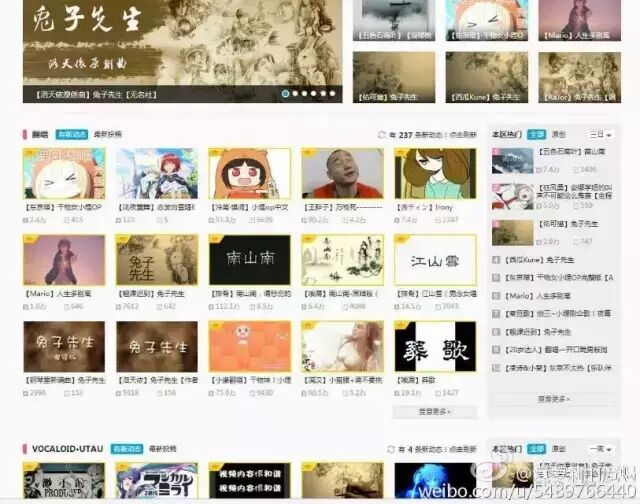This screenshot has height=504, width=640.
Task: Open the 【五色石南叶】 thumbnail beside the banner
Action: [x=394, y=20]
